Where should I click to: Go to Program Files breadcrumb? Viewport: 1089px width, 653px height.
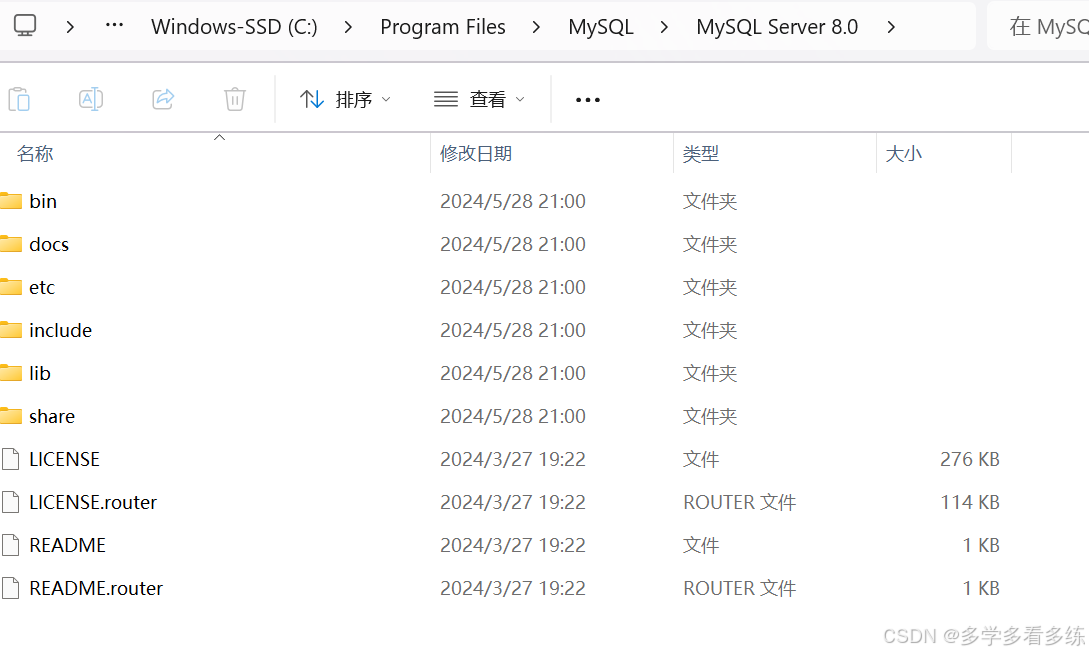click(442, 27)
